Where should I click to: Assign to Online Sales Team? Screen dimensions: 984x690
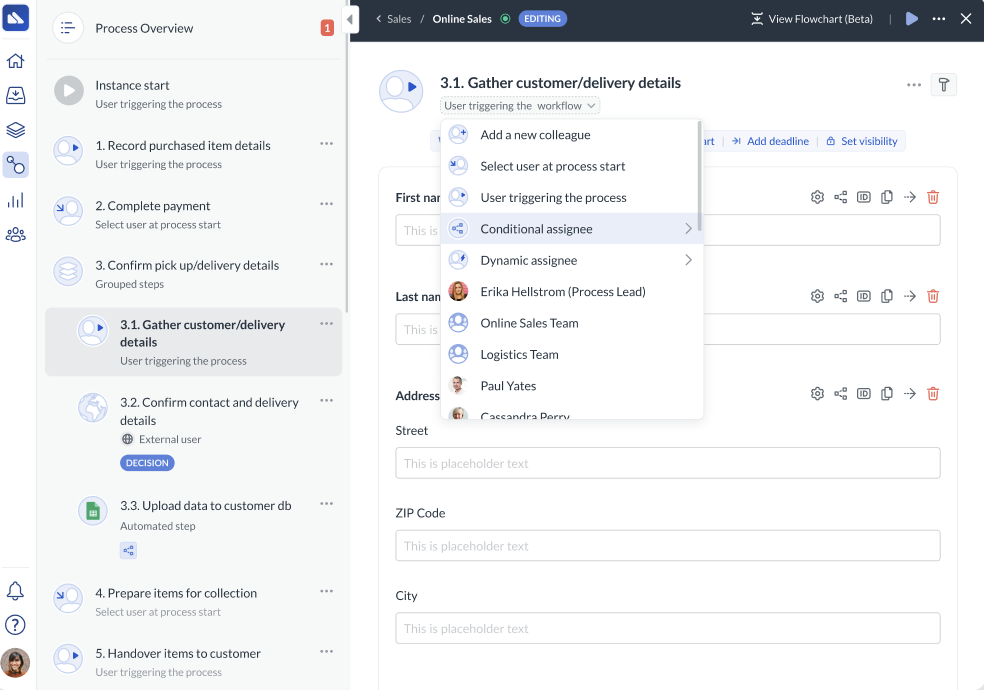(570, 323)
